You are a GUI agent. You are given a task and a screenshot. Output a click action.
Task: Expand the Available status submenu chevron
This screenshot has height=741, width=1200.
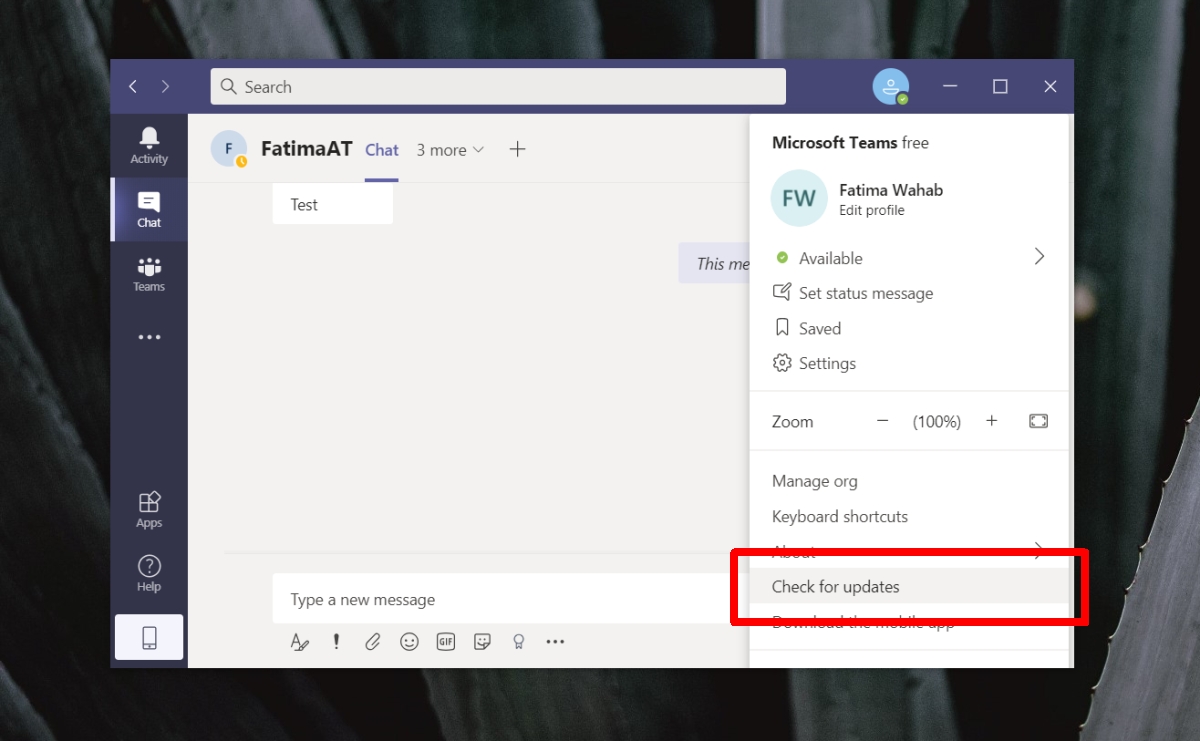(x=1039, y=257)
